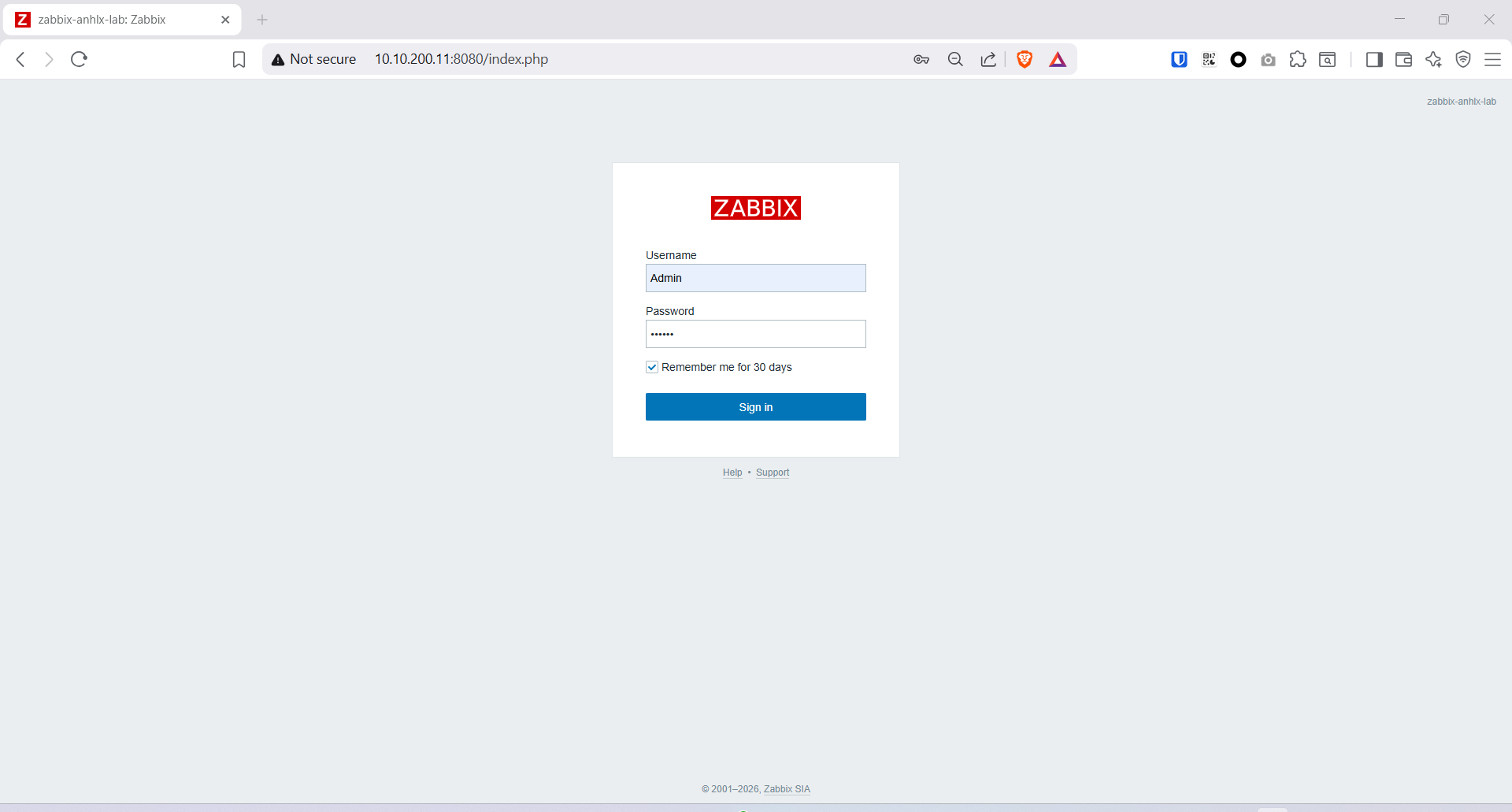Open the Brave Rewards triangle icon

pyautogui.click(x=1058, y=59)
